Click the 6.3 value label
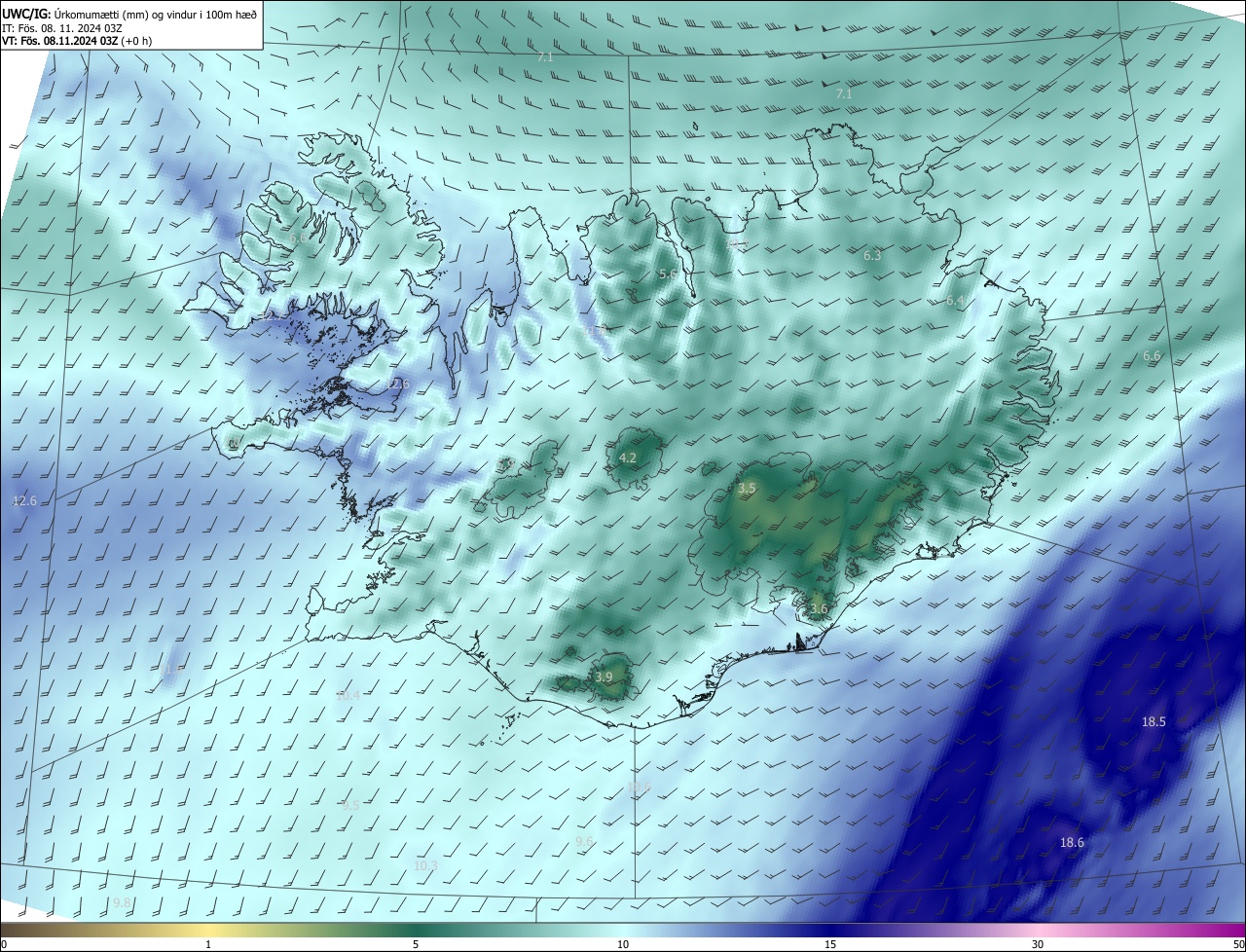1246x952 pixels. click(872, 256)
